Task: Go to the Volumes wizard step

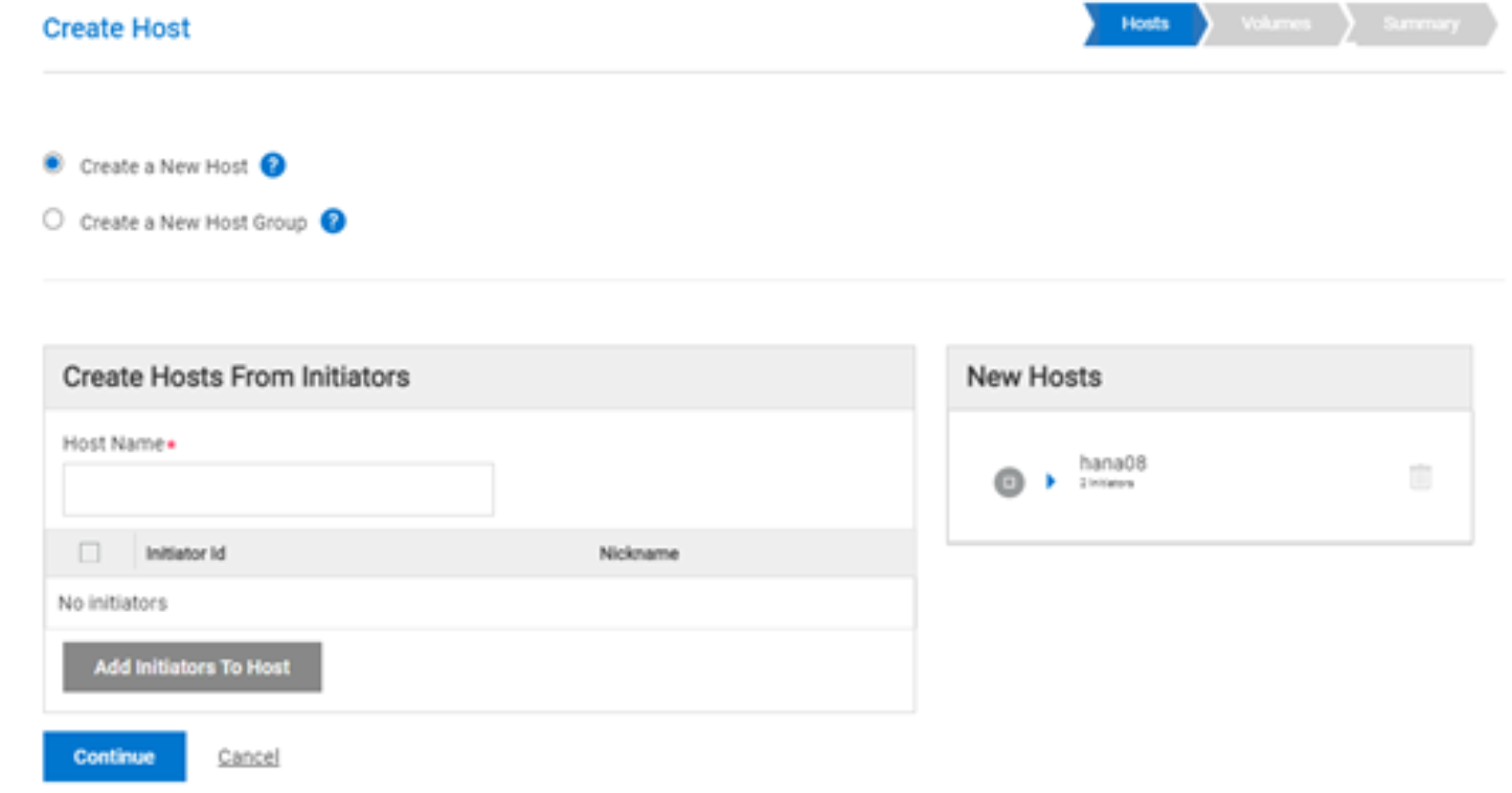Action: [1276, 24]
